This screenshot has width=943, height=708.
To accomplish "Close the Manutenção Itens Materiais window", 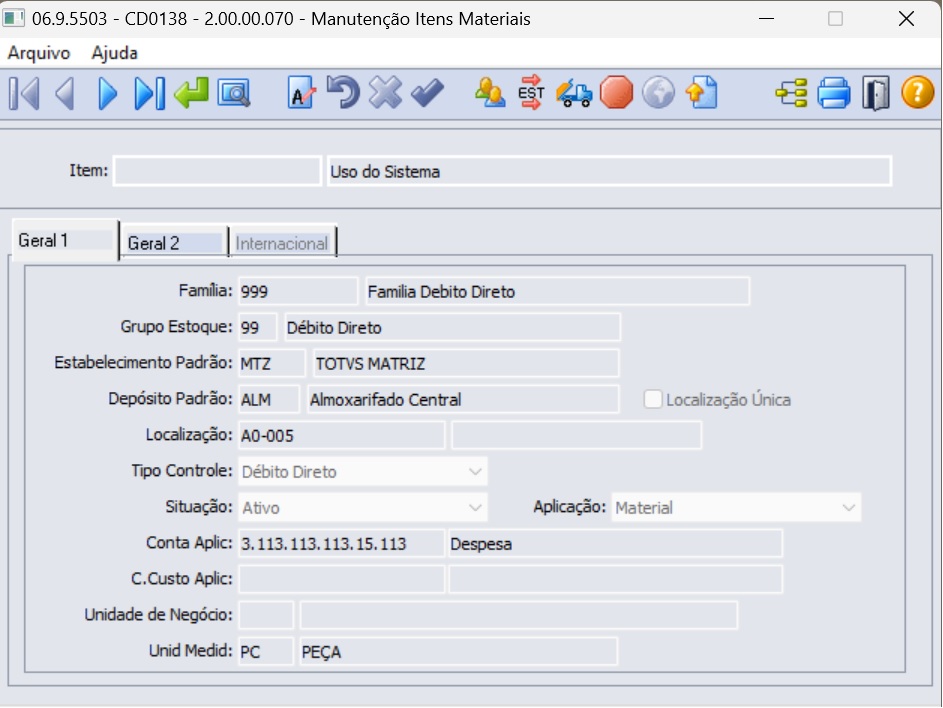I will (906, 19).
